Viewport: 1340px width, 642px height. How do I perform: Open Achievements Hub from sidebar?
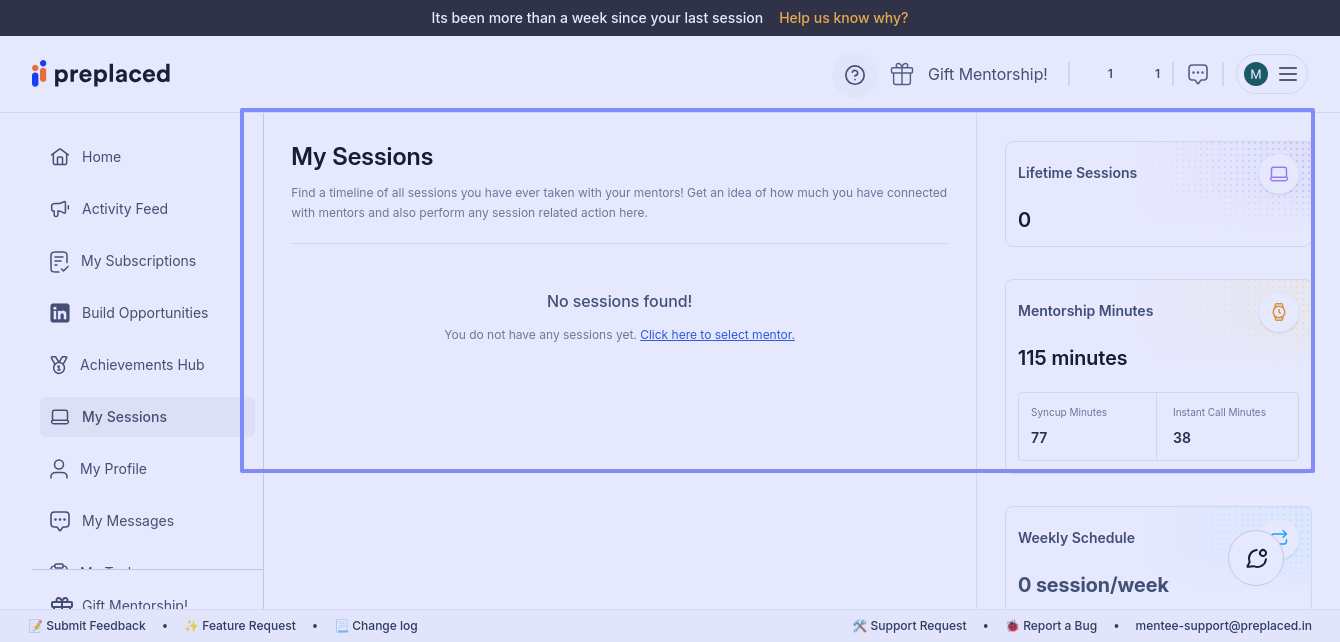(x=141, y=365)
